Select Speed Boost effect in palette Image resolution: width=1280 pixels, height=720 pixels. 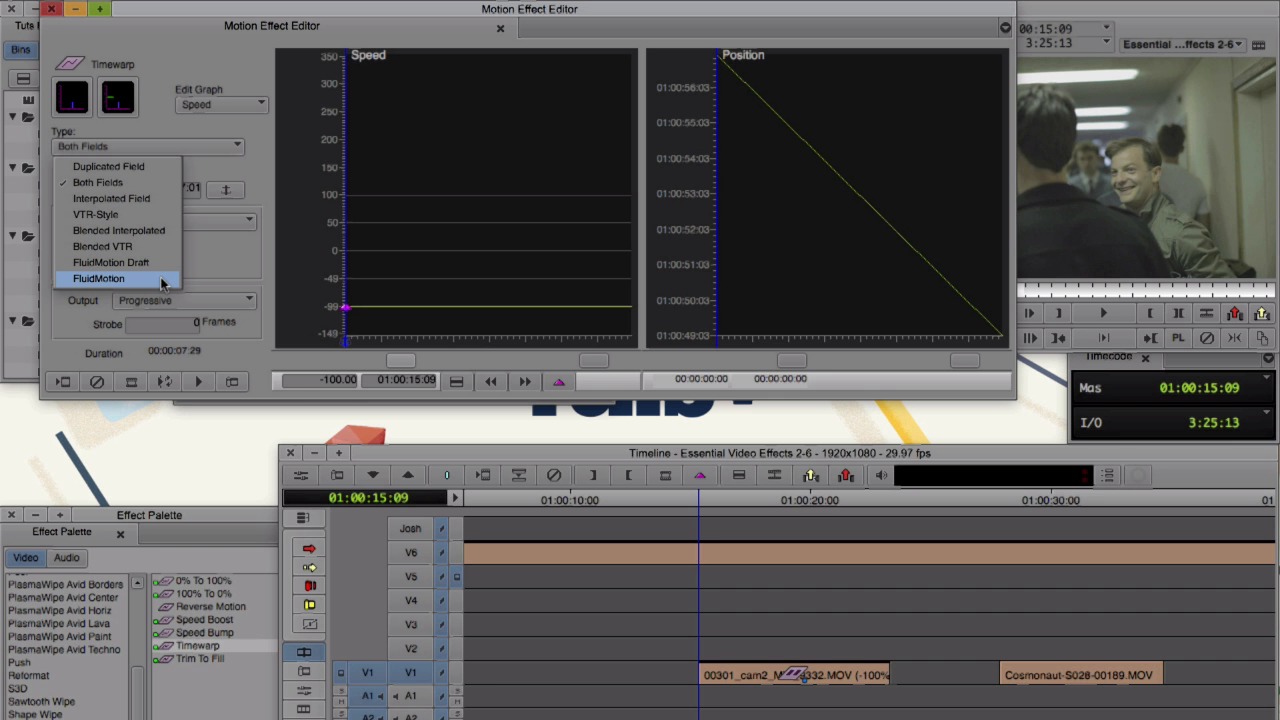pos(204,620)
